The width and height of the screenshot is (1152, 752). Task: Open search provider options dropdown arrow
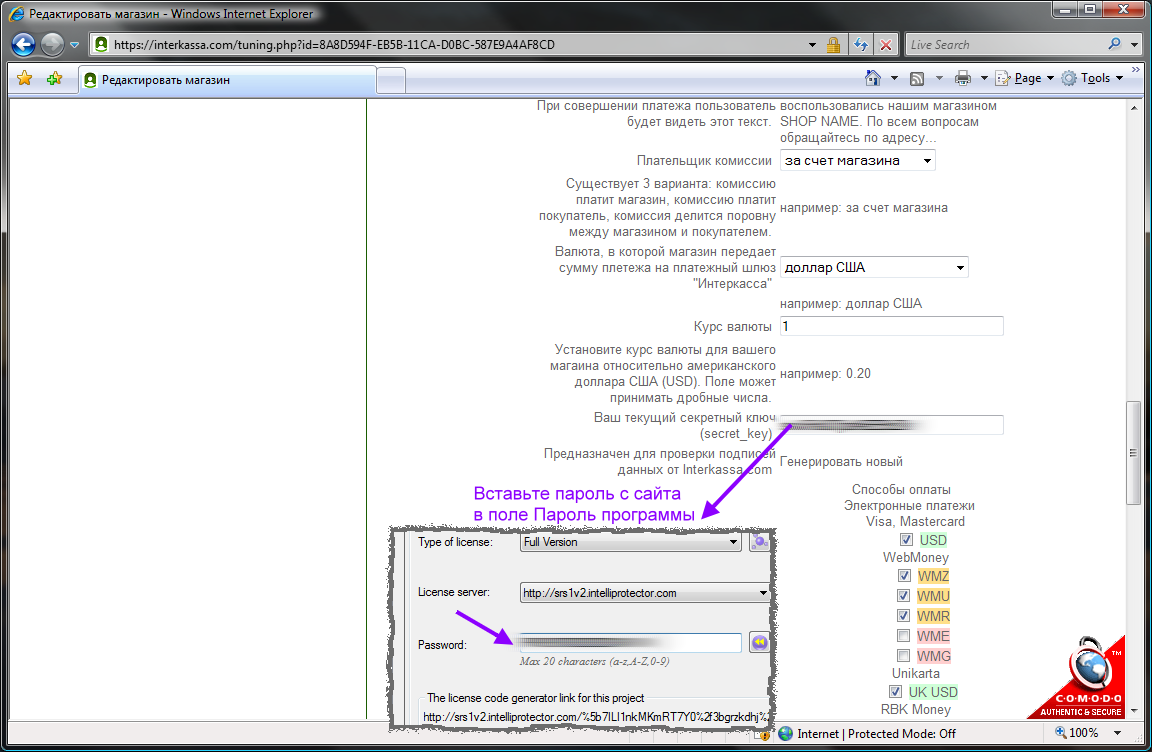[1134, 45]
